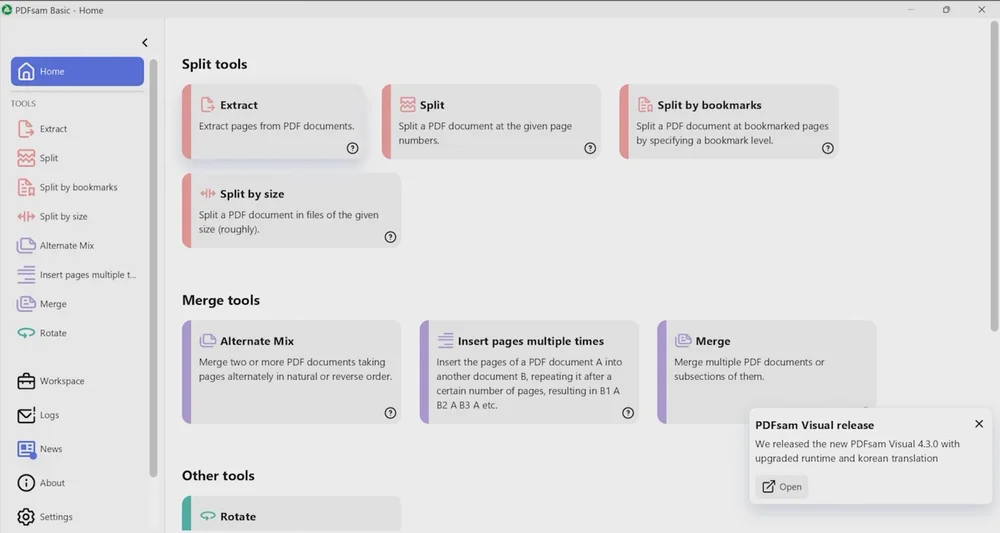The height and width of the screenshot is (533, 1000).
Task: Click Open in PDFsam Visual release notification
Action: 781,487
